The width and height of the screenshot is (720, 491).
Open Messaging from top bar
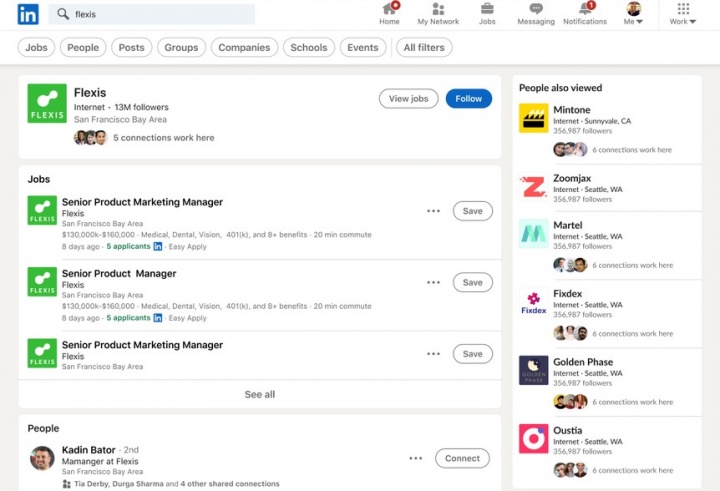(536, 13)
